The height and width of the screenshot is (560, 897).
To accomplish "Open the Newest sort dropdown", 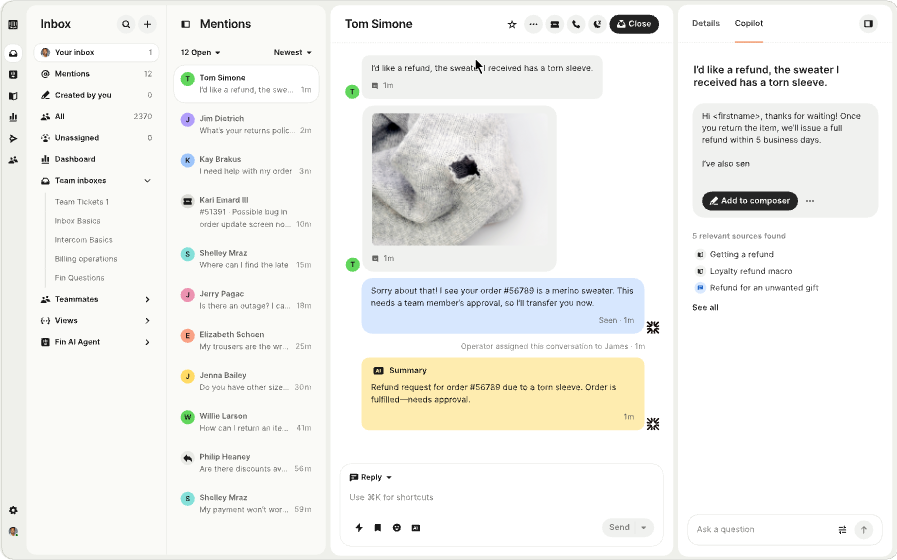I will point(293,52).
